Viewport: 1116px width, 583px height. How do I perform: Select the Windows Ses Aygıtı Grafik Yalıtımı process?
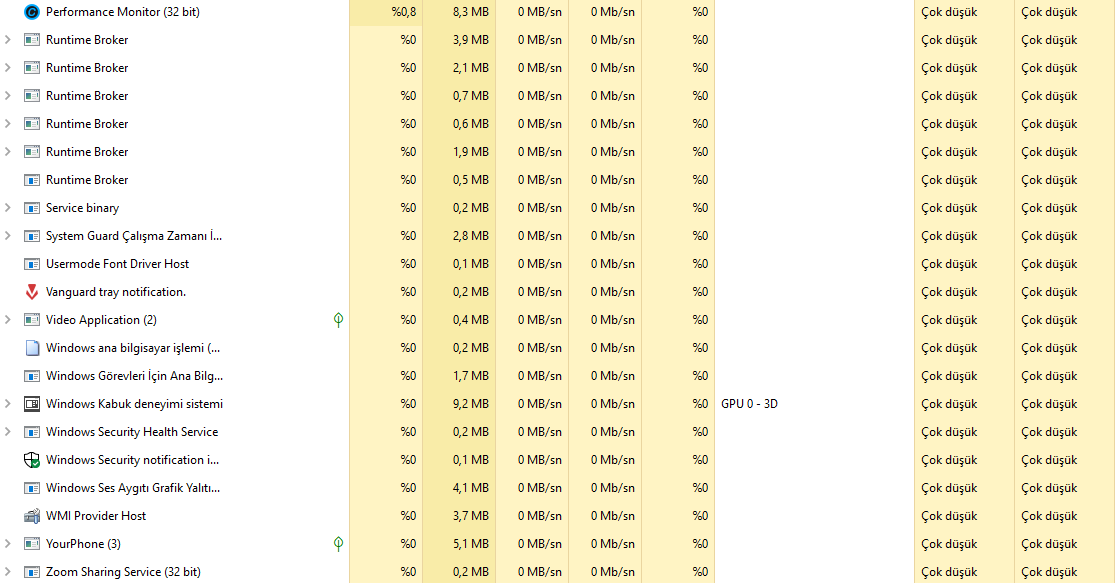point(132,488)
